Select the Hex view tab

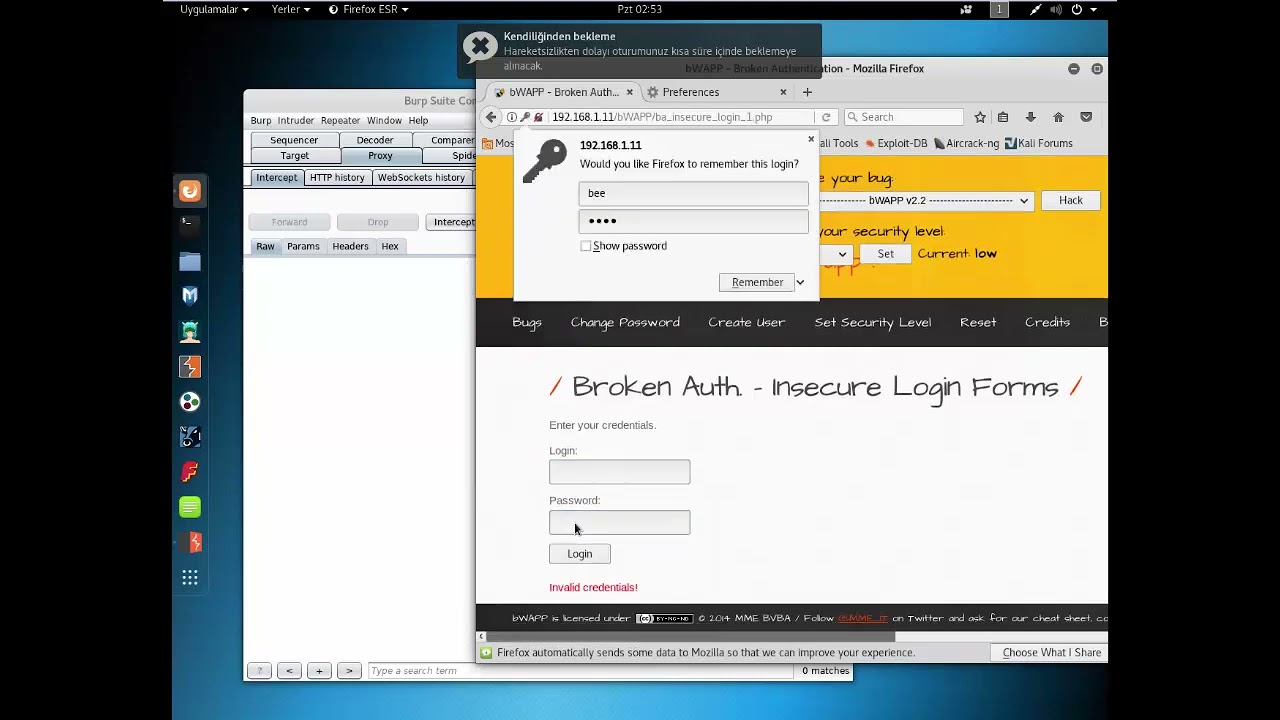pos(390,246)
